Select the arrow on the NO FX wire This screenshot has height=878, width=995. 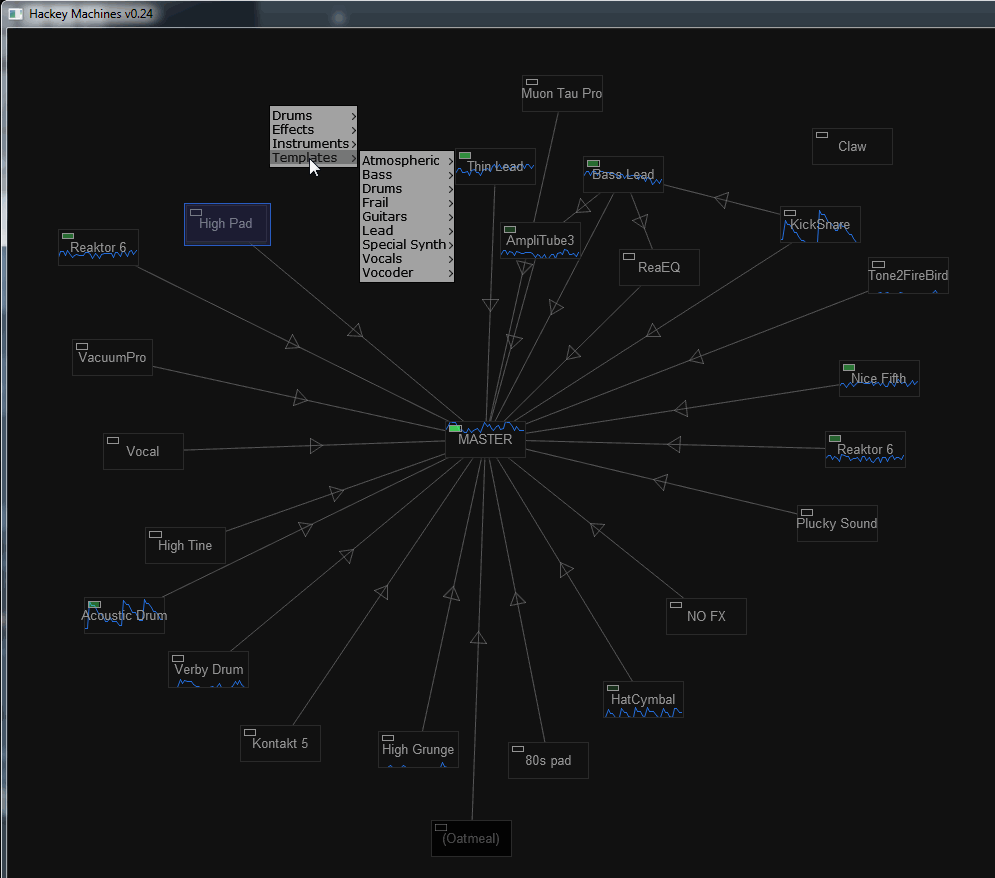597,528
